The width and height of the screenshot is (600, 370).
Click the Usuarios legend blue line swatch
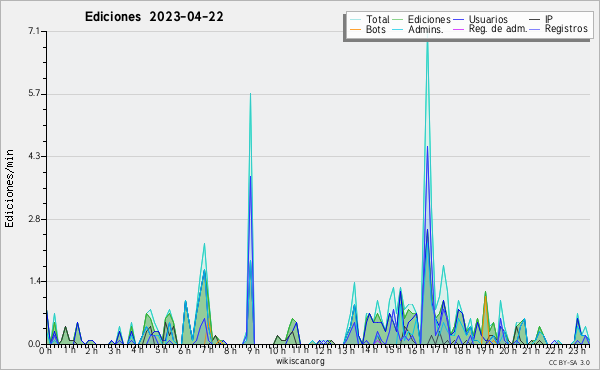tap(458, 19)
